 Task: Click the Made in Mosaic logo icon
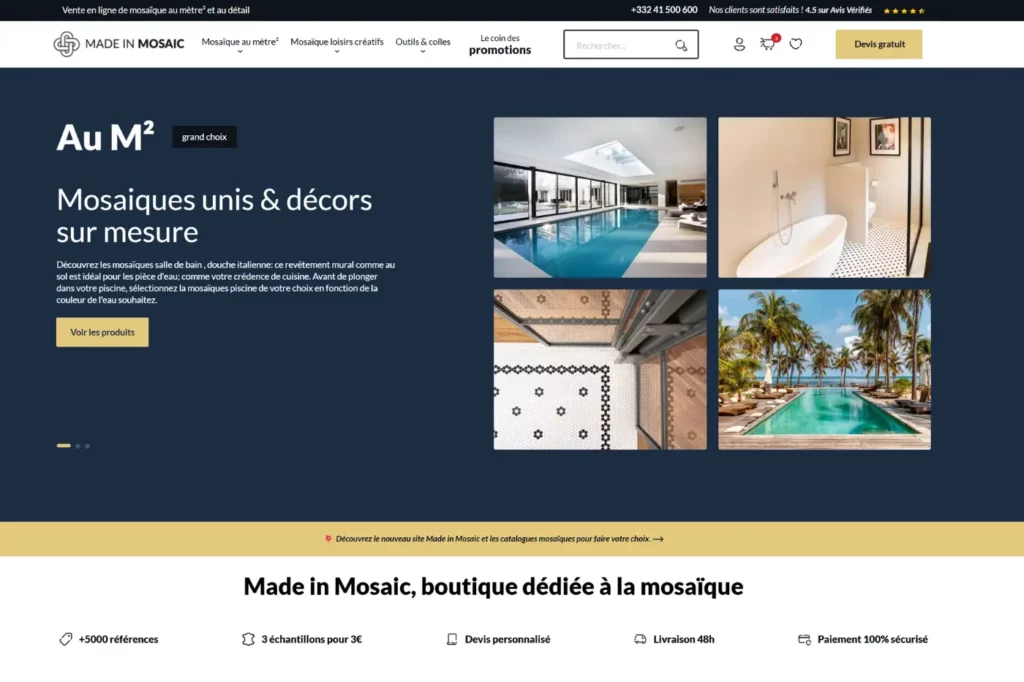point(66,44)
